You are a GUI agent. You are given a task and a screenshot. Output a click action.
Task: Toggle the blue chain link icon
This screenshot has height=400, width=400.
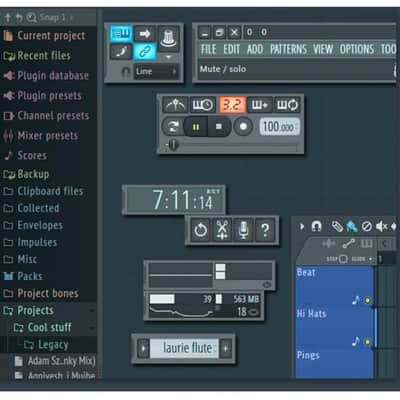pyautogui.click(x=145, y=51)
